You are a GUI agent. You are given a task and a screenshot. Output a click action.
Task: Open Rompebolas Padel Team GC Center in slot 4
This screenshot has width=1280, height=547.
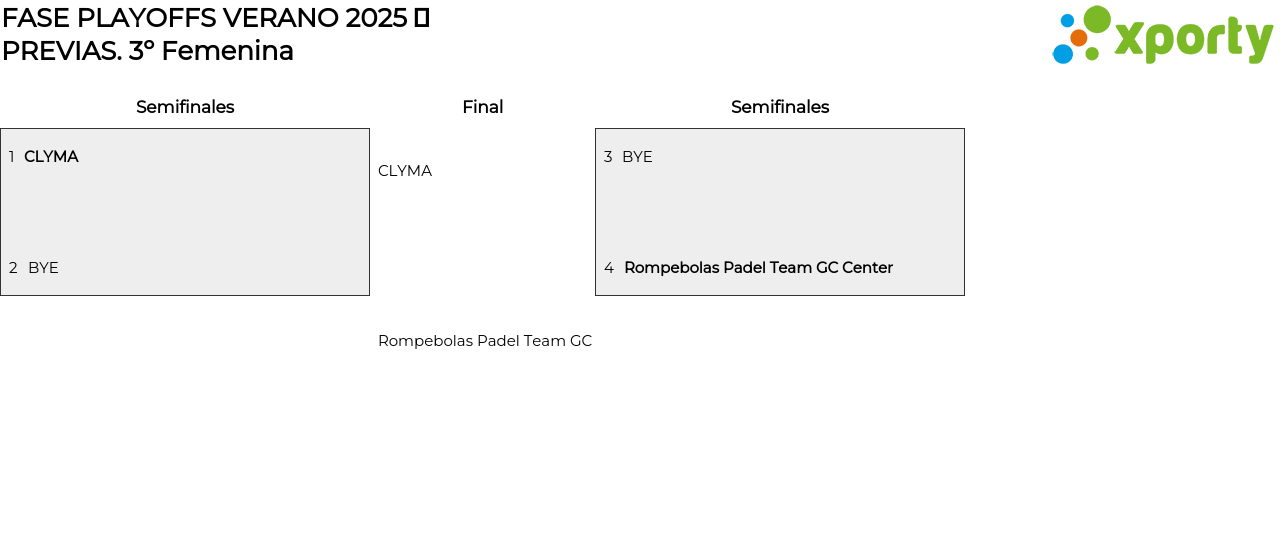point(758,268)
